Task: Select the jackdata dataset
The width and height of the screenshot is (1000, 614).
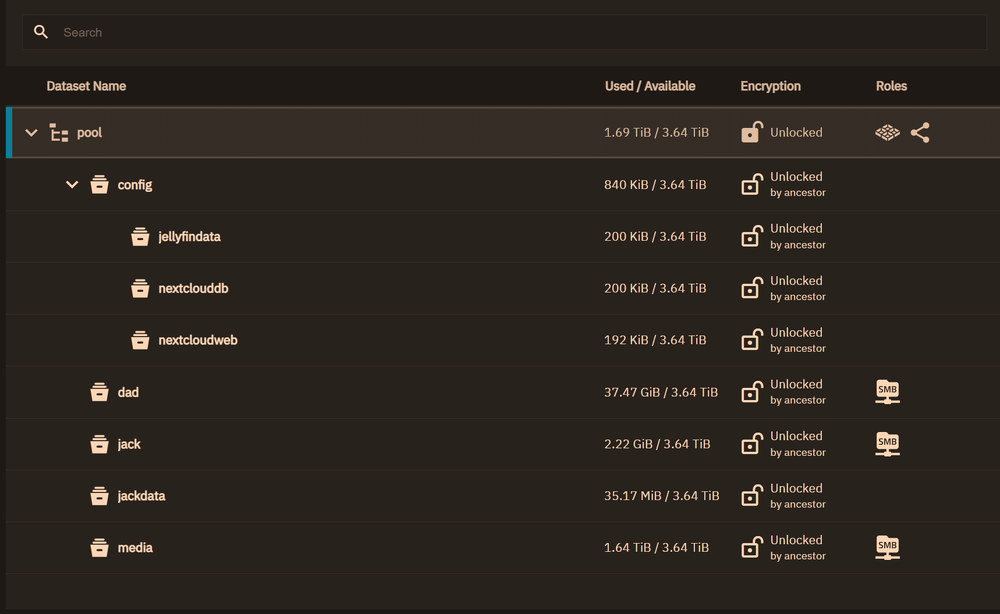Action: click(141, 496)
